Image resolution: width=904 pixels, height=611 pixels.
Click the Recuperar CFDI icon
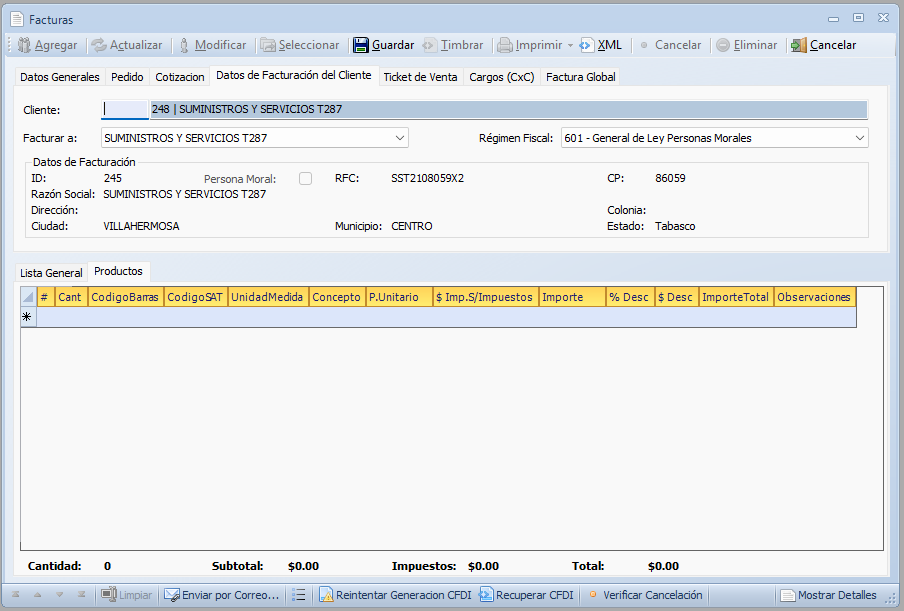click(x=486, y=595)
